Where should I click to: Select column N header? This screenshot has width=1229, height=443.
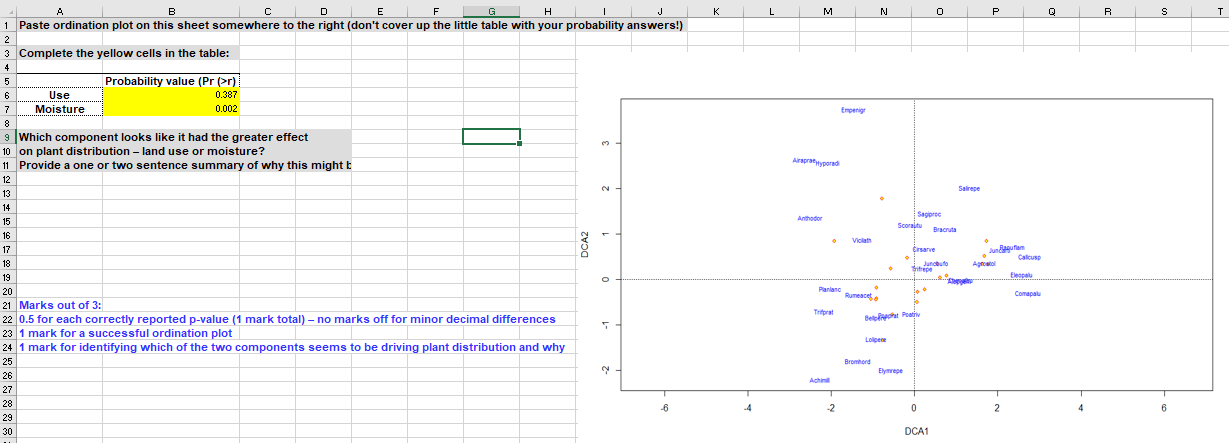point(885,10)
